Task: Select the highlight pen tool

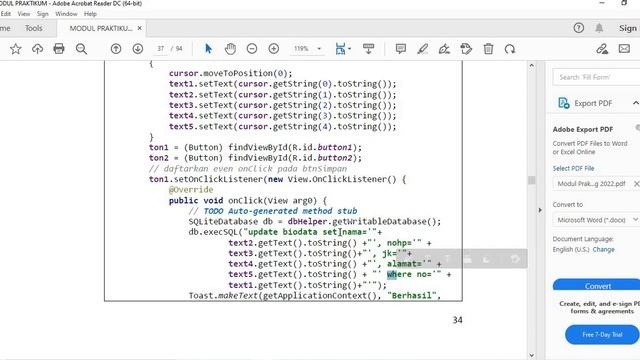Action: click(422, 49)
